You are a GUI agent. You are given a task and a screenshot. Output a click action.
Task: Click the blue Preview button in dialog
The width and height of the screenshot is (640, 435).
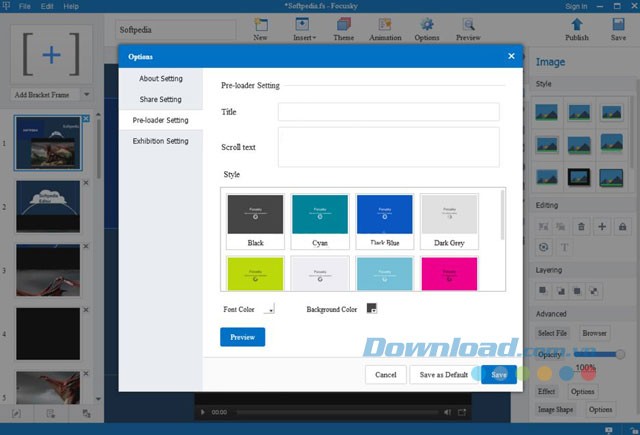click(242, 337)
